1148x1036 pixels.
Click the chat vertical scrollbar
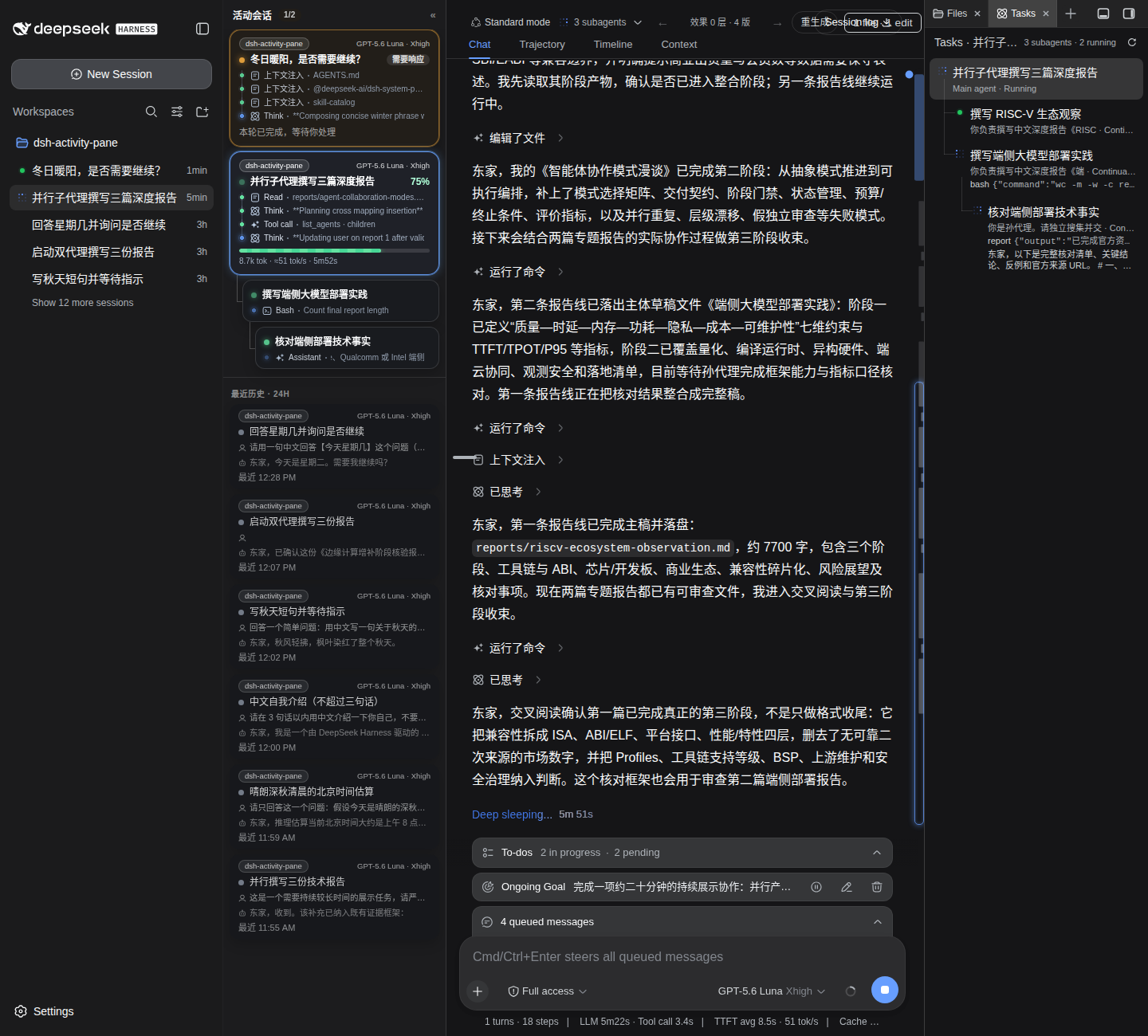tap(918, 603)
